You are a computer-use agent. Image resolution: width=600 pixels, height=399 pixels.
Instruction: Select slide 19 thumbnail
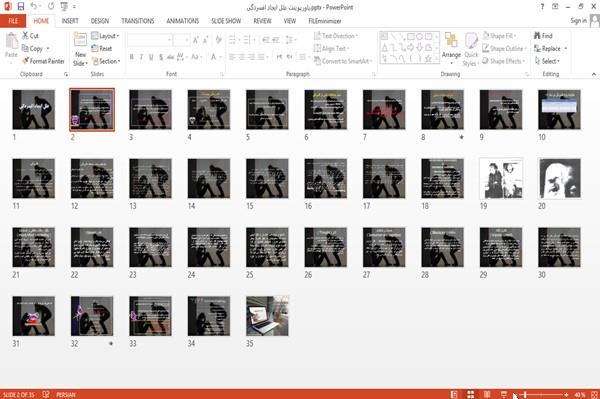tap(501, 179)
